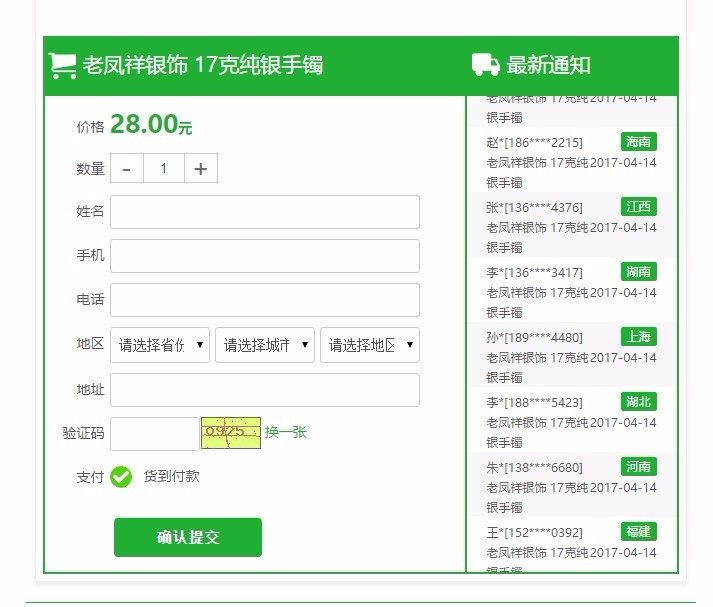This screenshot has width=713, height=607.
Task: Click the product title 老凤祥银饰 17克纯银手镯
Action: pos(202,65)
